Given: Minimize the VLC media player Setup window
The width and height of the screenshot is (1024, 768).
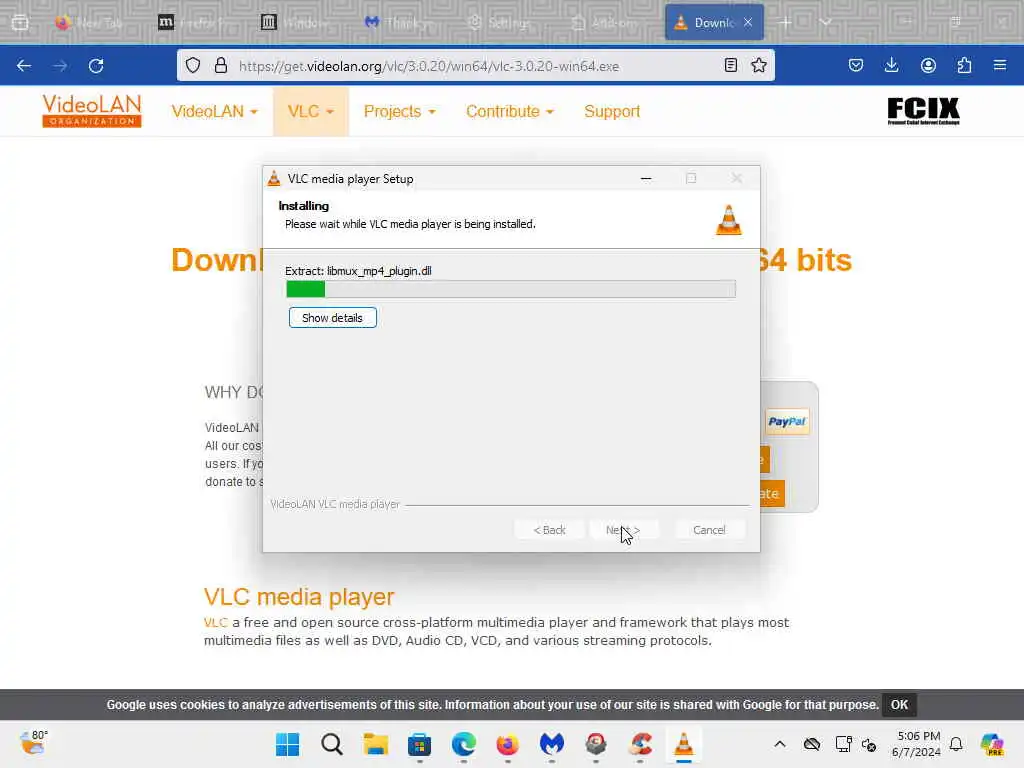Looking at the screenshot, I should [x=646, y=178].
